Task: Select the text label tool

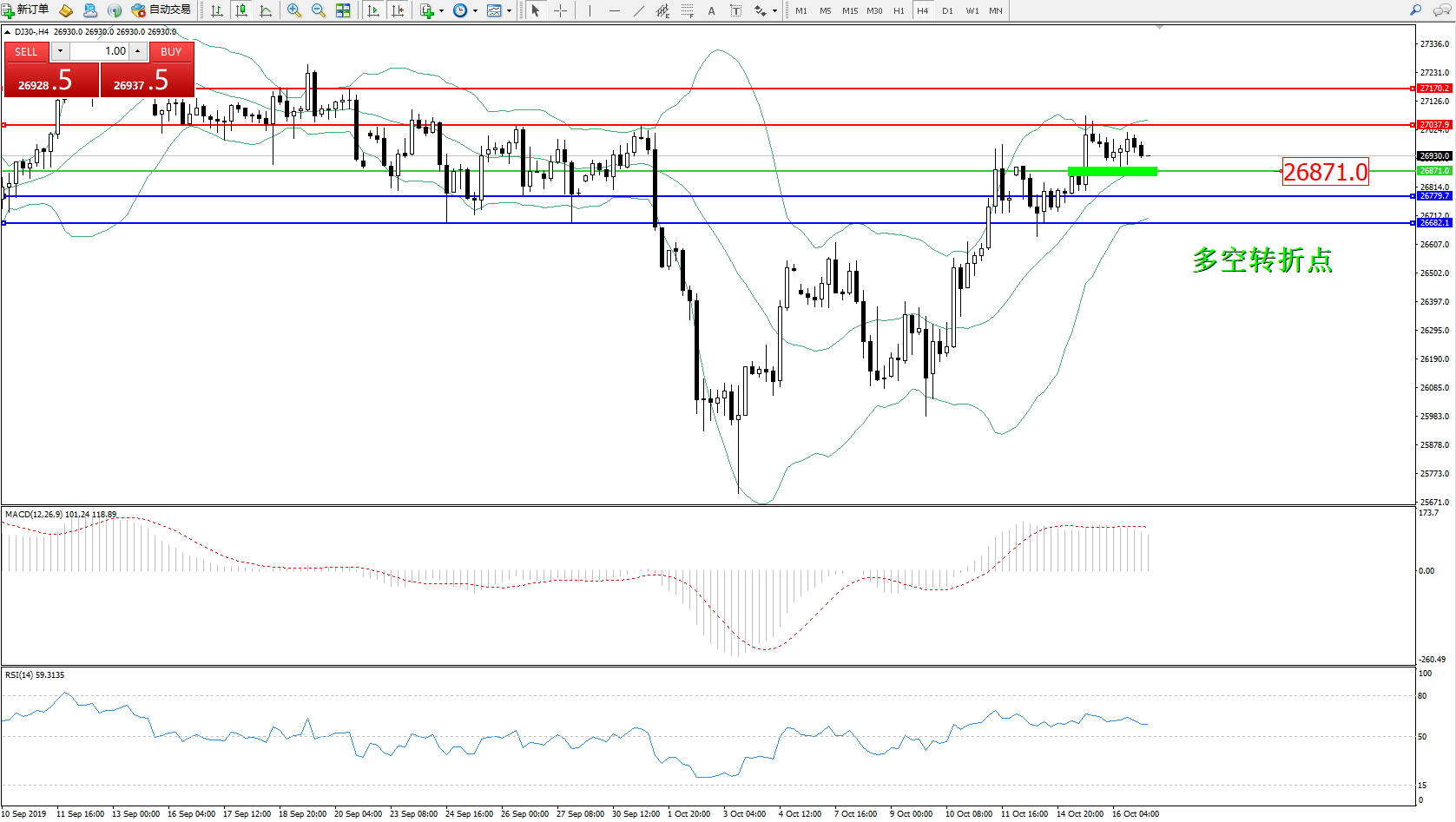Action: [x=712, y=10]
